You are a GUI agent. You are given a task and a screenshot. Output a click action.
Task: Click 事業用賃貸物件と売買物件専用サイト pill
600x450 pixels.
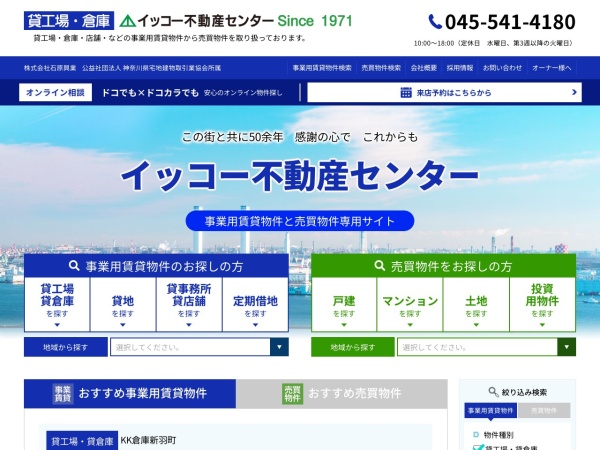coord(300,221)
